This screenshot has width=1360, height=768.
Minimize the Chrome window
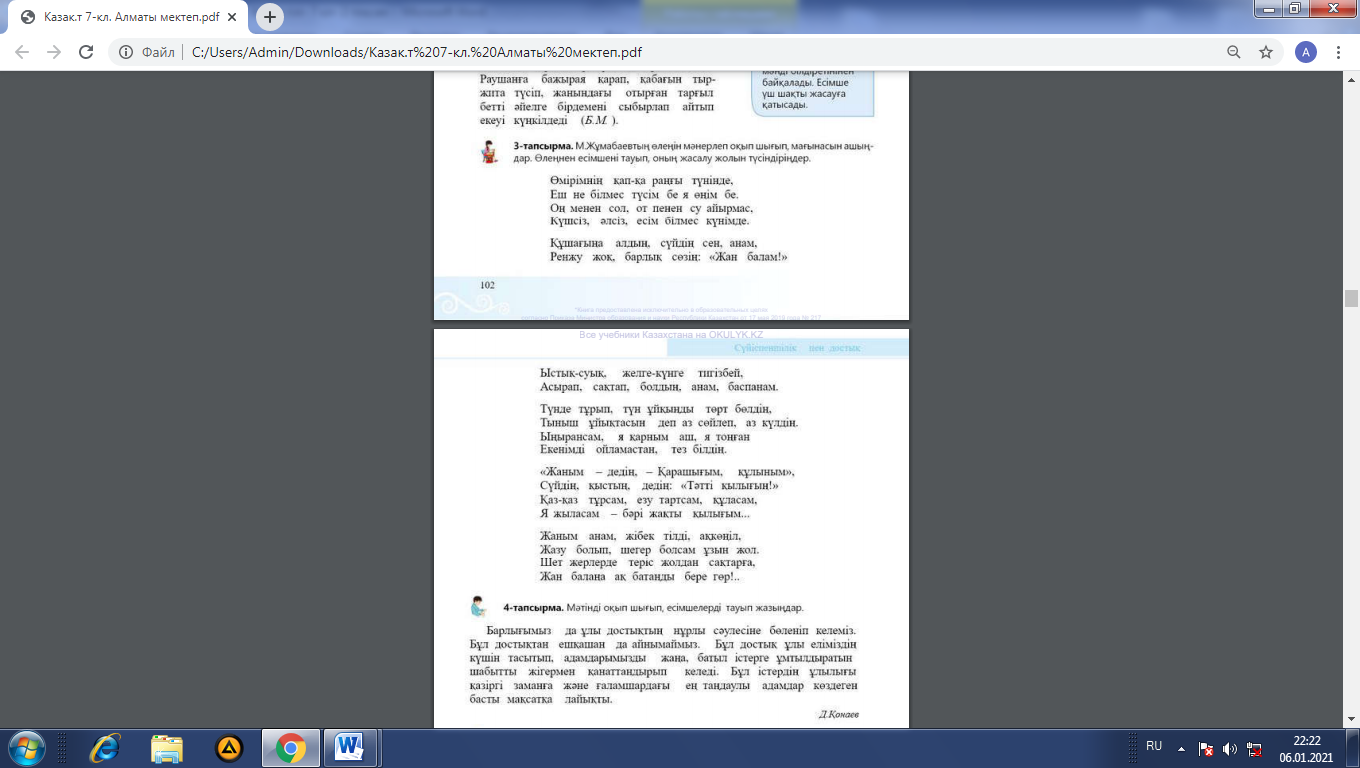point(1269,8)
